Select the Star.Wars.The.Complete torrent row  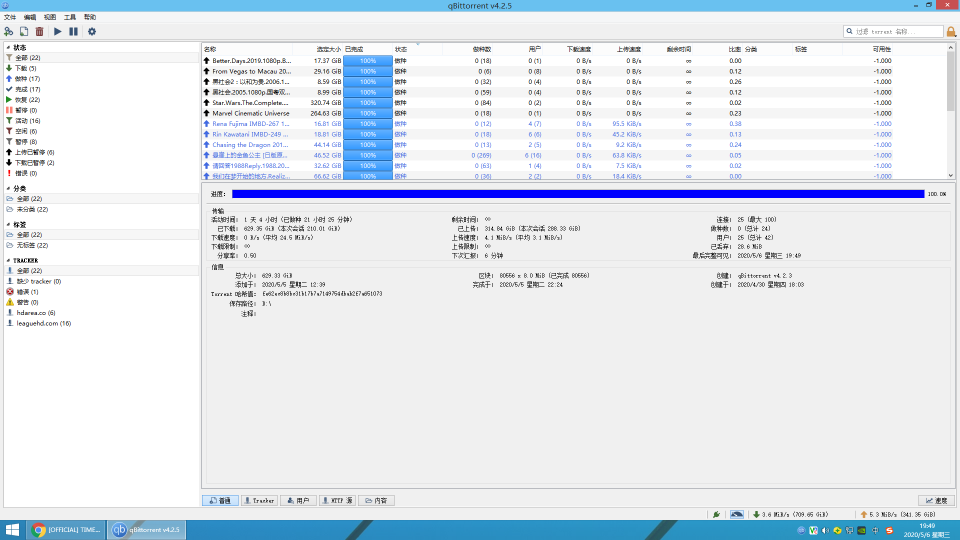click(x=574, y=102)
